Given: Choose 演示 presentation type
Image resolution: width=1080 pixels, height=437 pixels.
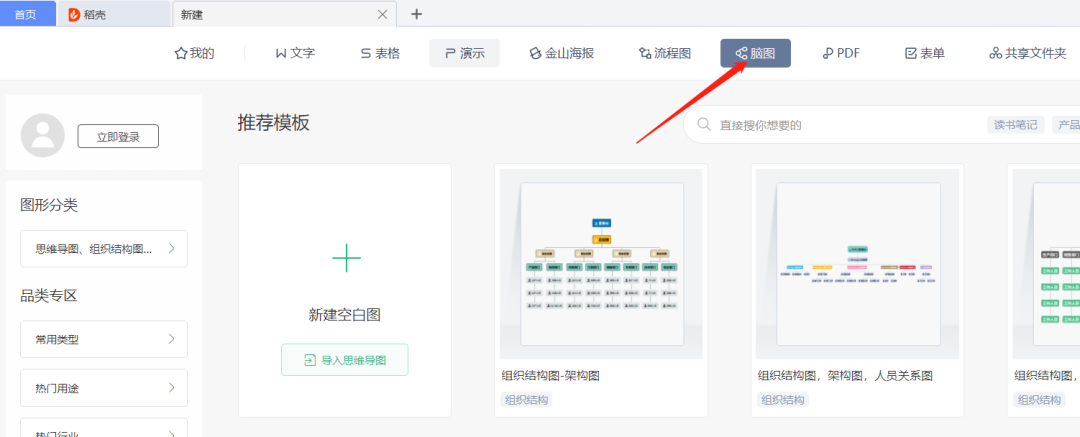Looking at the screenshot, I should (464, 53).
